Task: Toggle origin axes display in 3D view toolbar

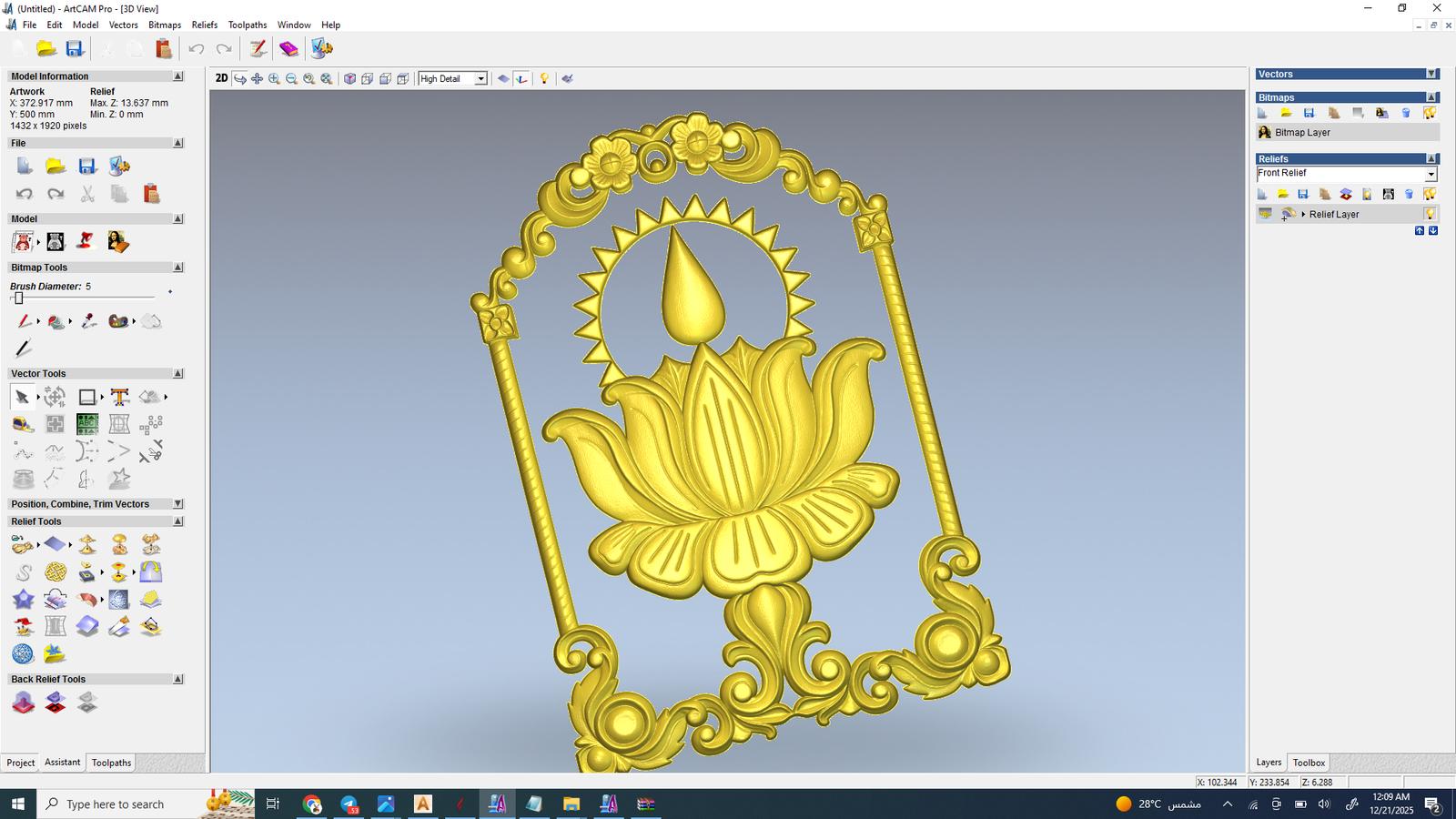Action: [x=521, y=79]
